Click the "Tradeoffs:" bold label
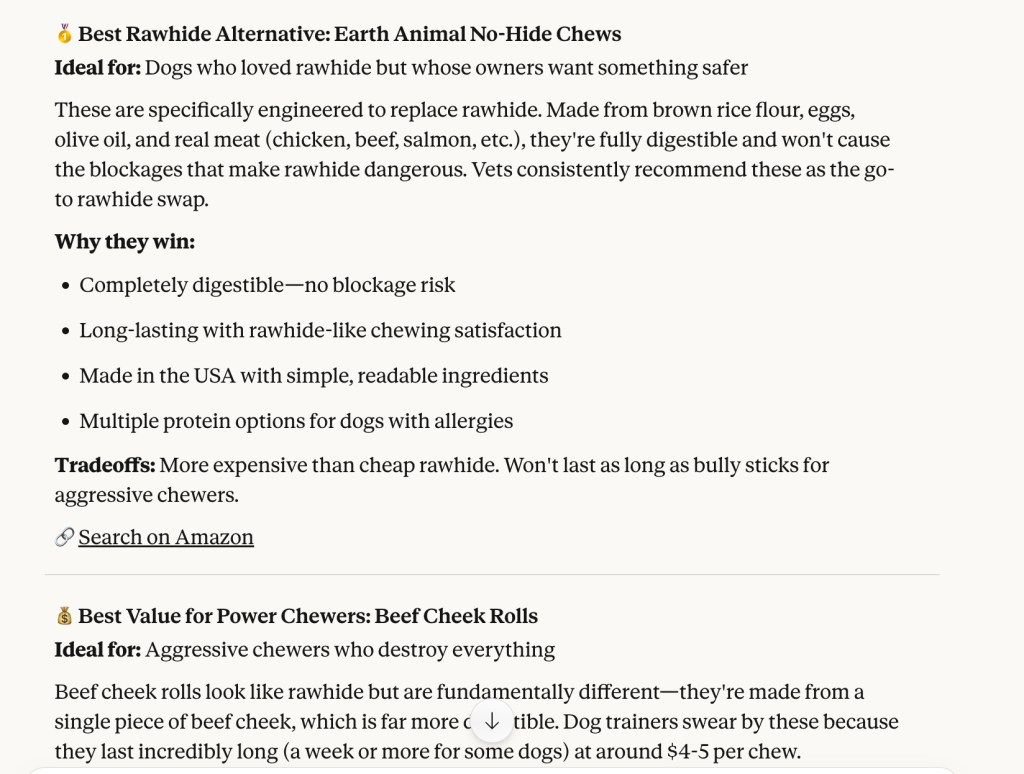The image size is (1024, 774). tap(104, 466)
